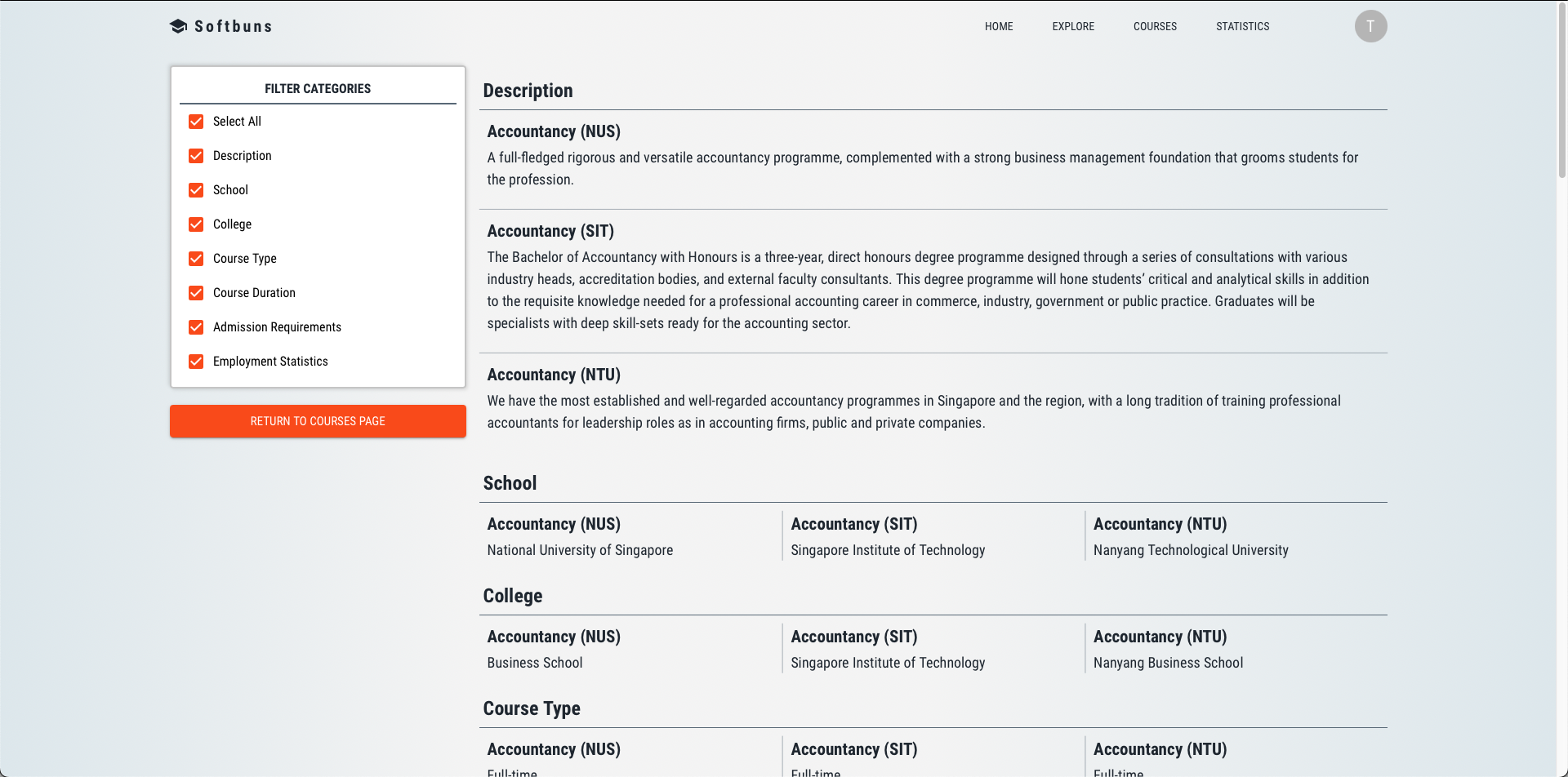Uncheck the Select All filter
The height and width of the screenshot is (777, 1568).
coord(196,121)
